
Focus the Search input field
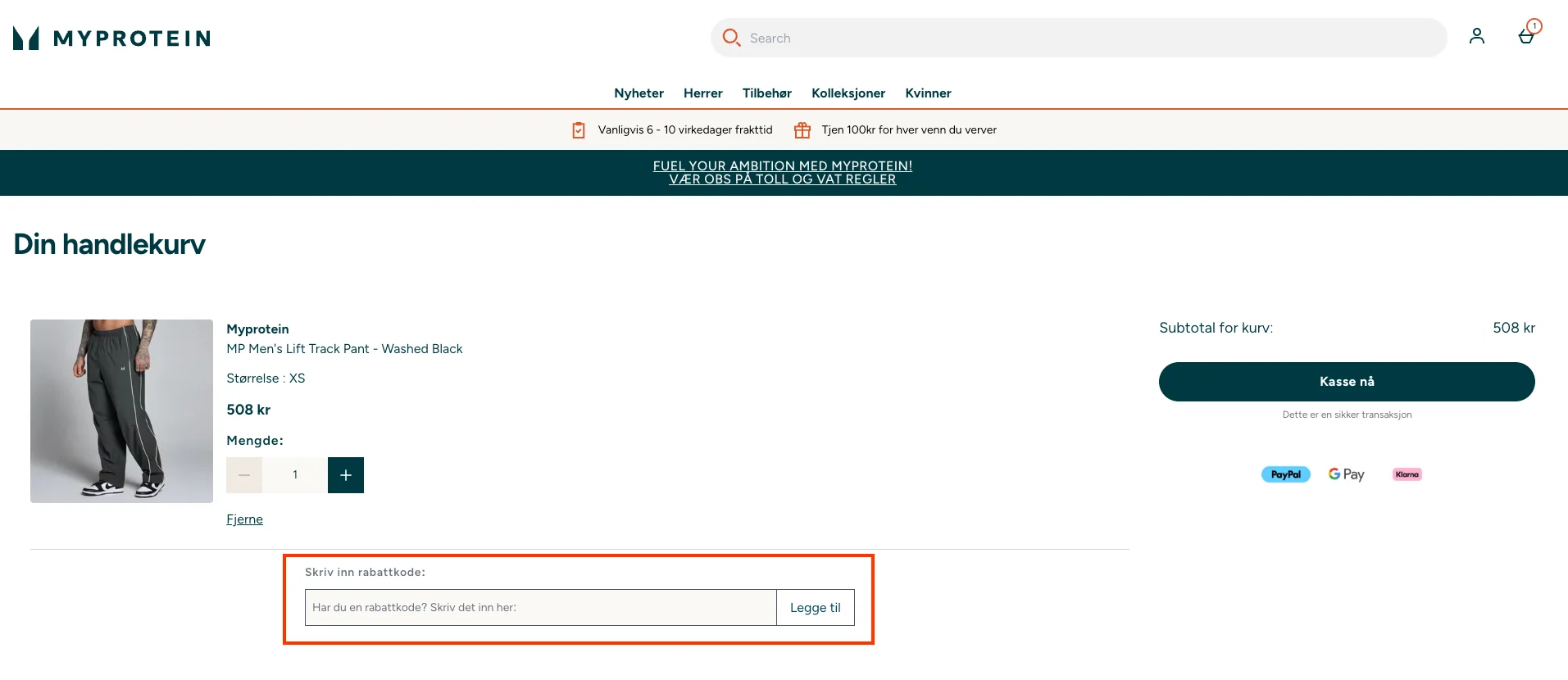(1079, 38)
